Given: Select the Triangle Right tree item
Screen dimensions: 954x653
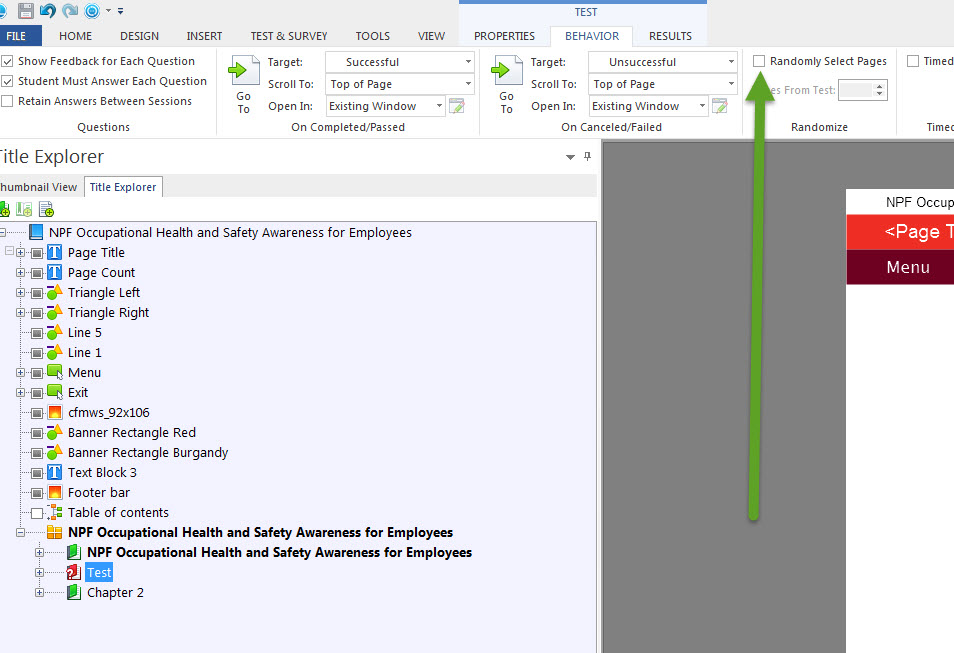Looking at the screenshot, I should [x=108, y=312].
